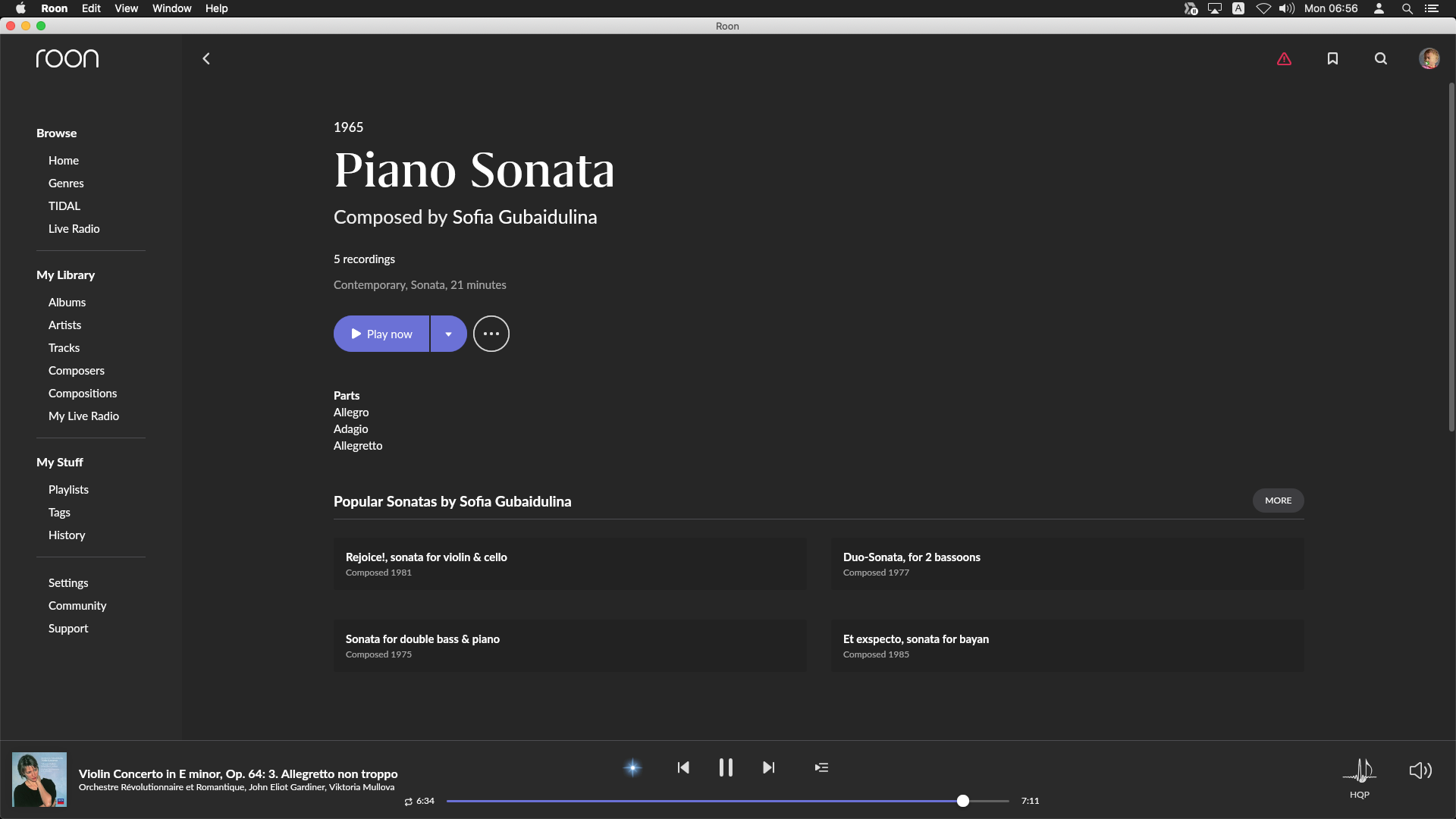Click the playback progress slider handle
Image resolution: width=1456 pixels, height=819 pixels.
click(963, 801)
